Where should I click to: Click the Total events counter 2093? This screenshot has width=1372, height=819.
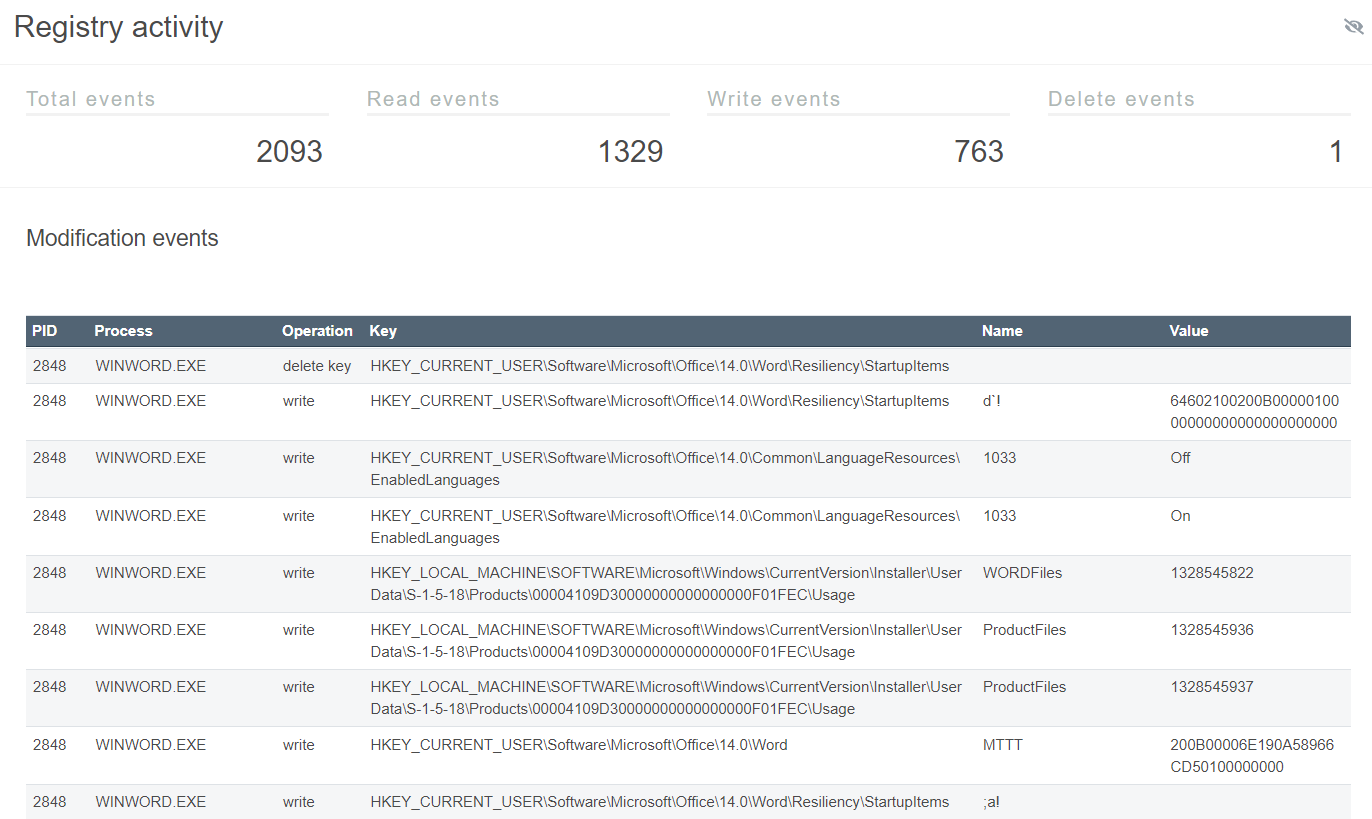tap(289, 151)
